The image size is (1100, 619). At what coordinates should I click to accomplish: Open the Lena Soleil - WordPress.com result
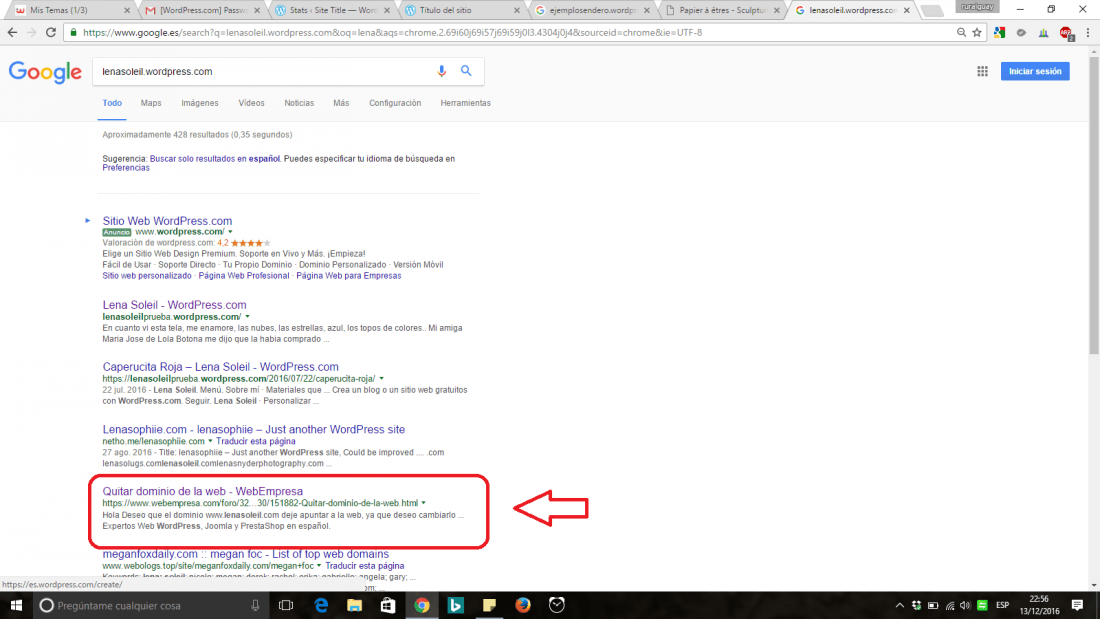pyautogui.click(x=175, y=305)
